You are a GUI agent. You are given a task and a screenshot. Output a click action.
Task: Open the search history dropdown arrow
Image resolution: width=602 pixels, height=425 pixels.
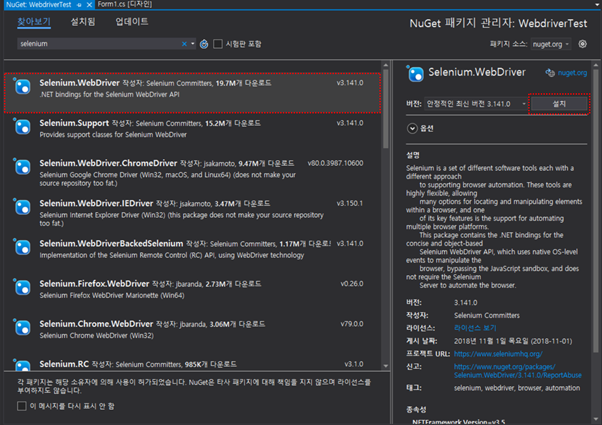tap(193, 44)
